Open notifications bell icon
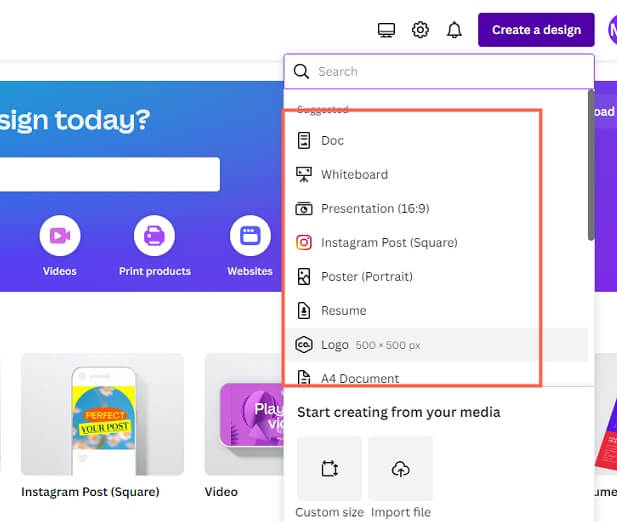Screen dimensions: 617x522 pos(454,30)
